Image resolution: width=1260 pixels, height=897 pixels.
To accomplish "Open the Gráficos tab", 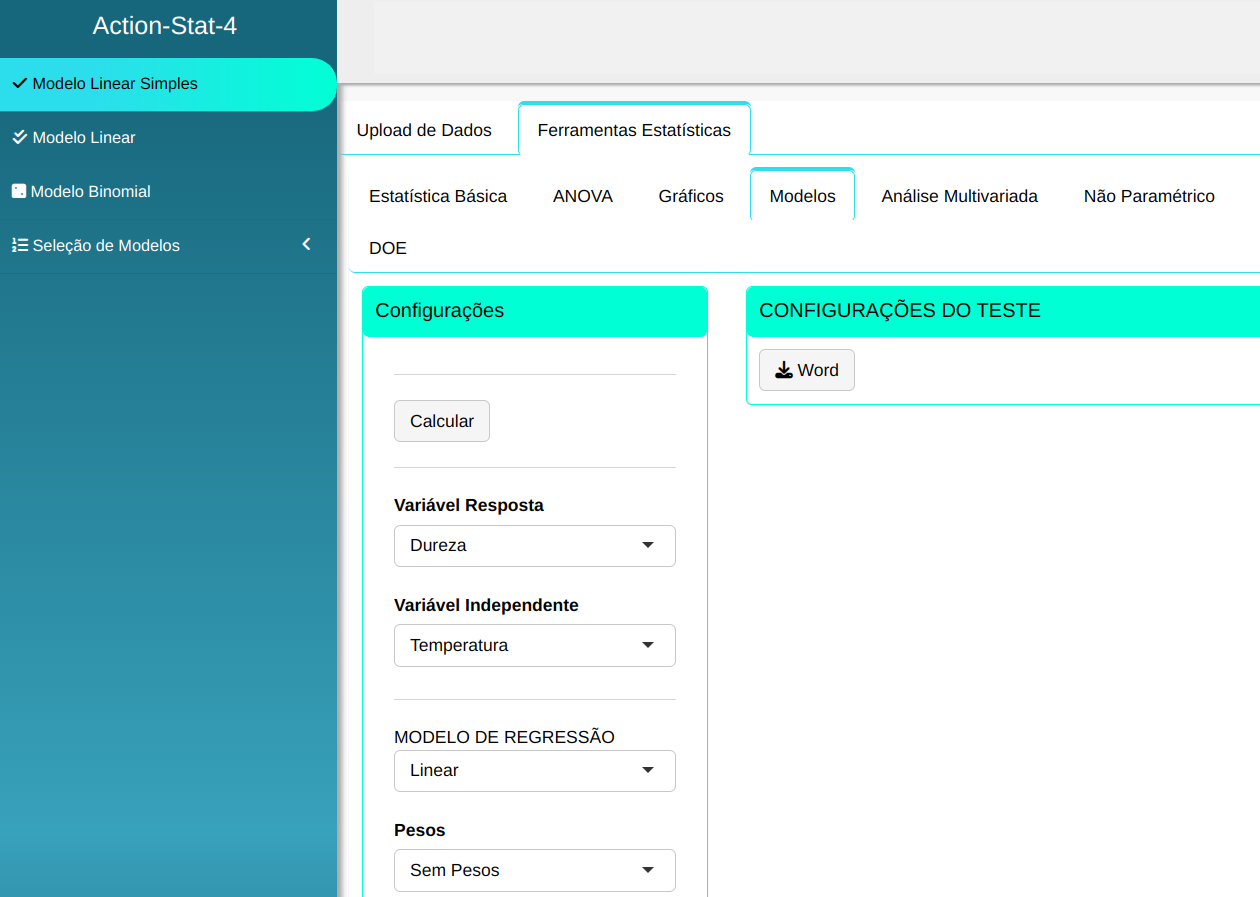I will (691, 196).
